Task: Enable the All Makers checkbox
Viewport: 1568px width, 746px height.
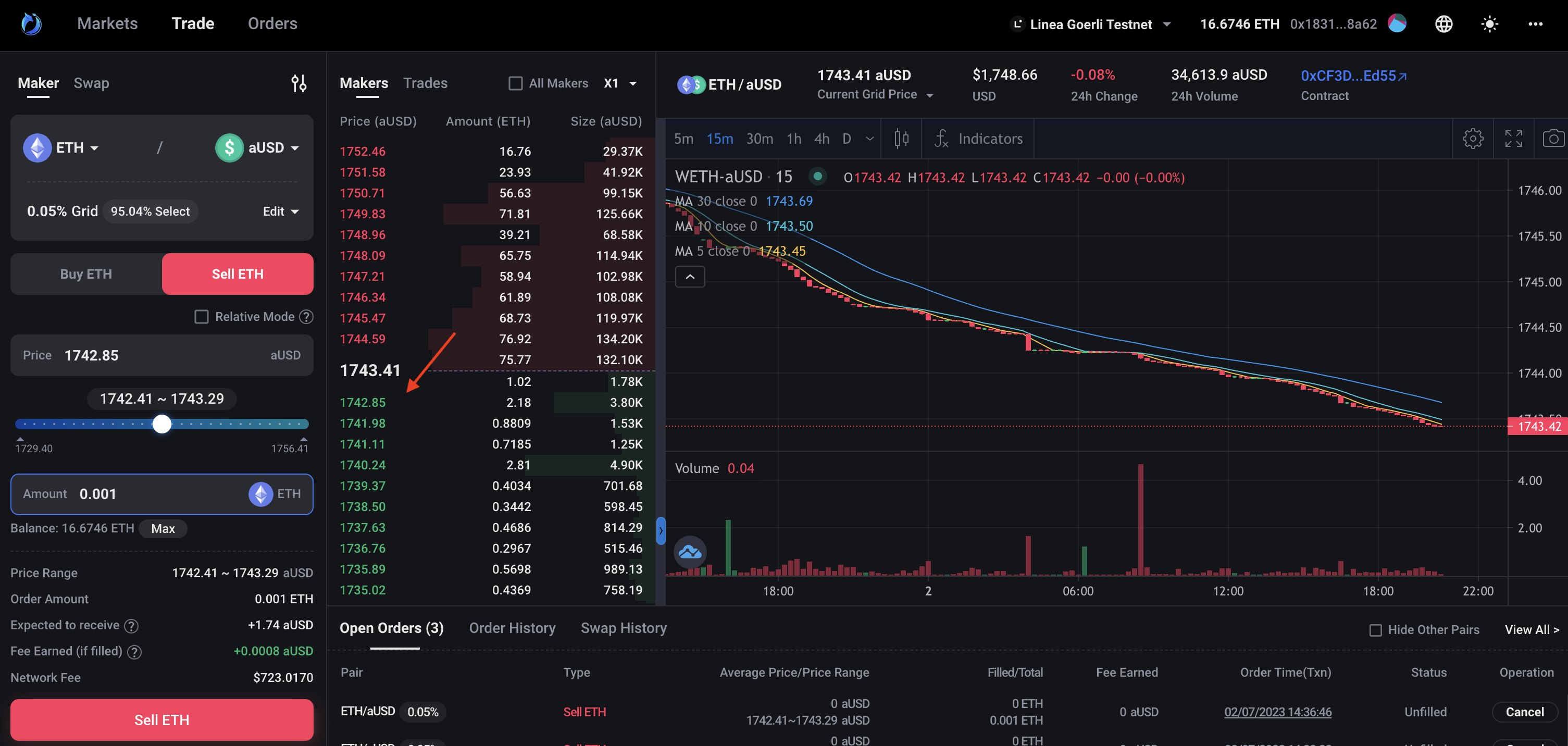Action: pyautogui.click(x=515, y=83)
